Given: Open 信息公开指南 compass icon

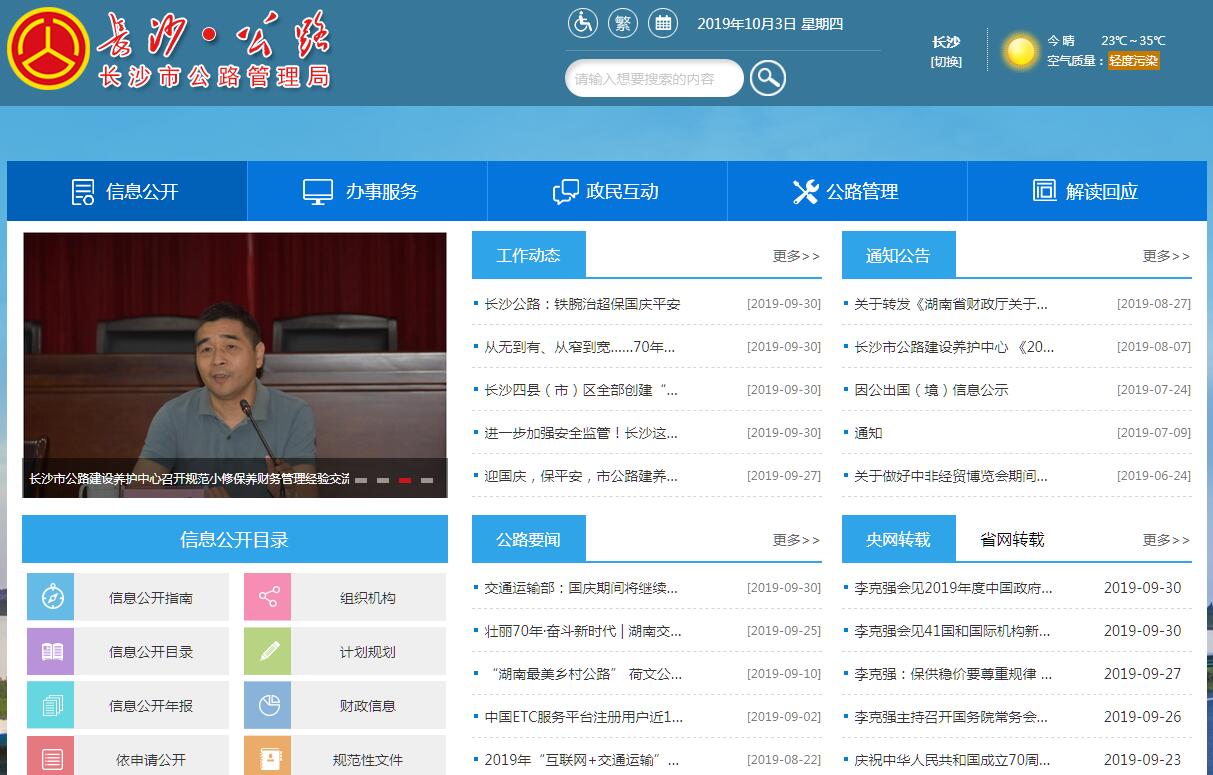Looking at the screenshot, I should (x=53, y=597).
